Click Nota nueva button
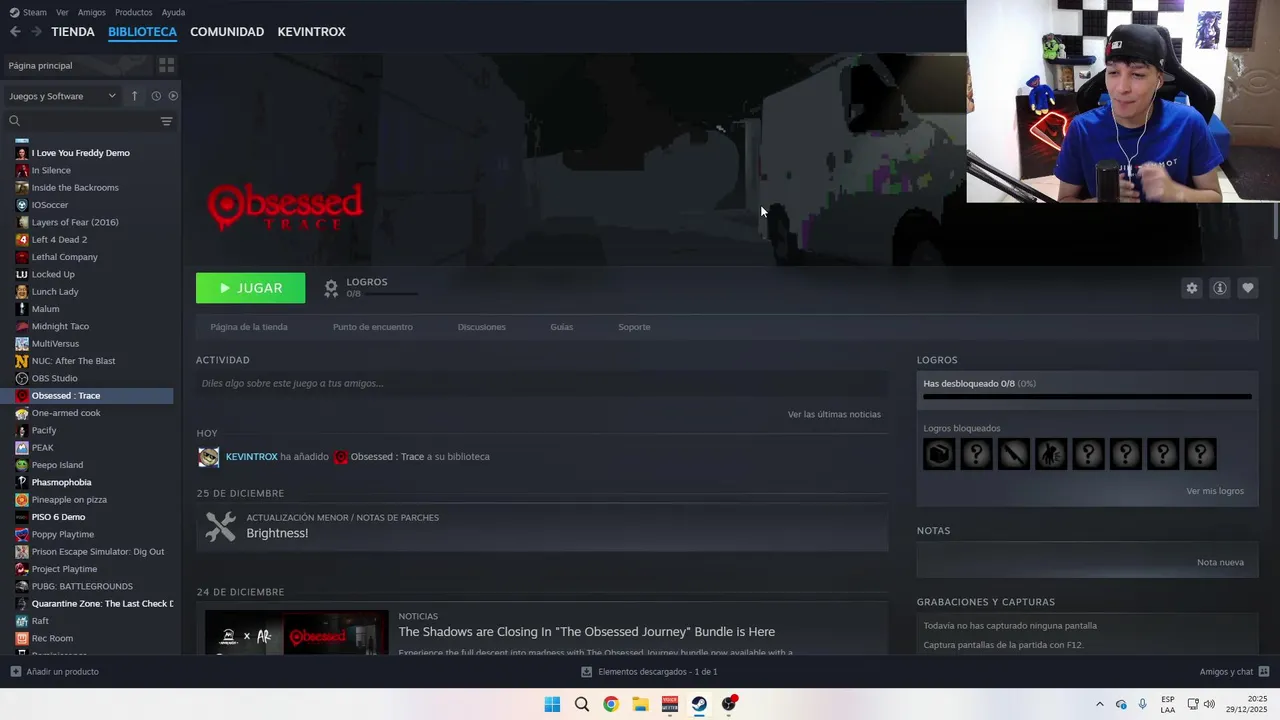1280x720 pixels. point(1220,562)
